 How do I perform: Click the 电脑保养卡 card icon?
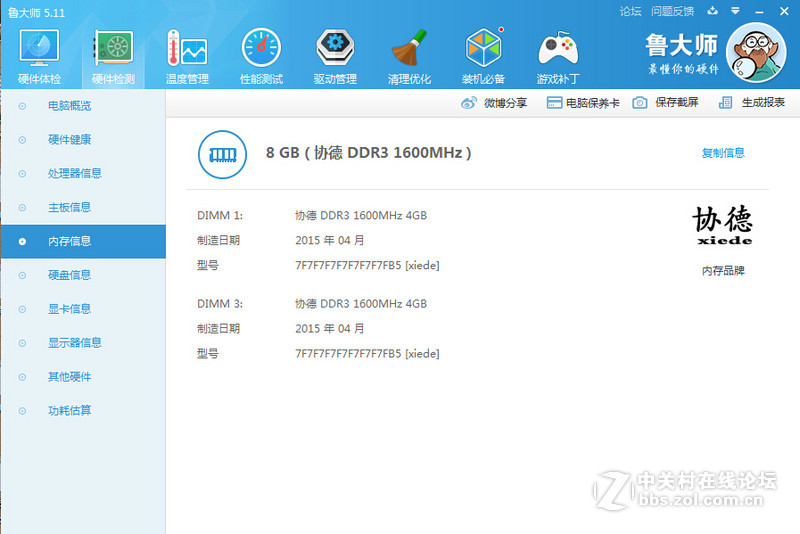[x=554, y=103]
